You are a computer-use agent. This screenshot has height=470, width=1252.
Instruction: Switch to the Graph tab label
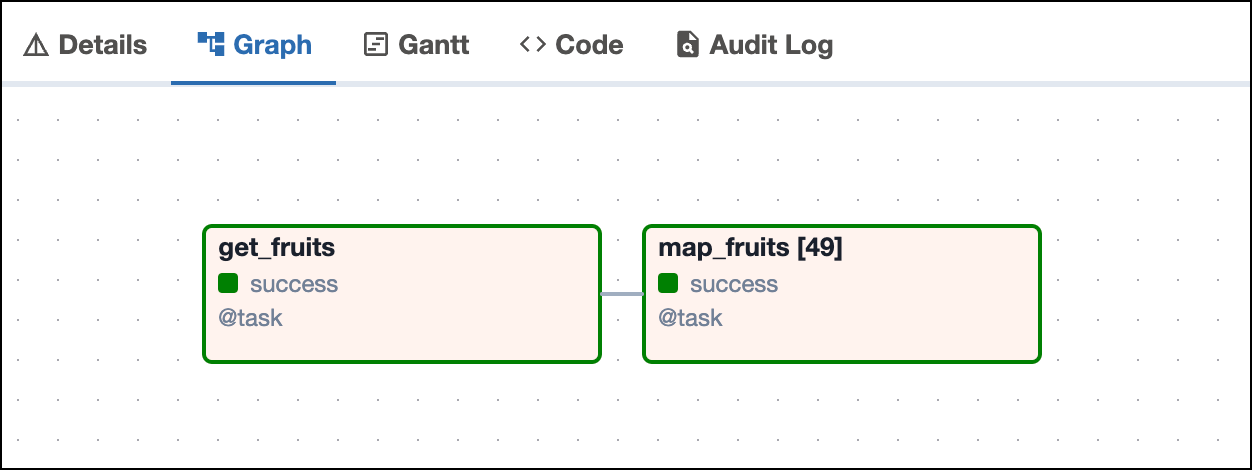click(x=272, y=45)
